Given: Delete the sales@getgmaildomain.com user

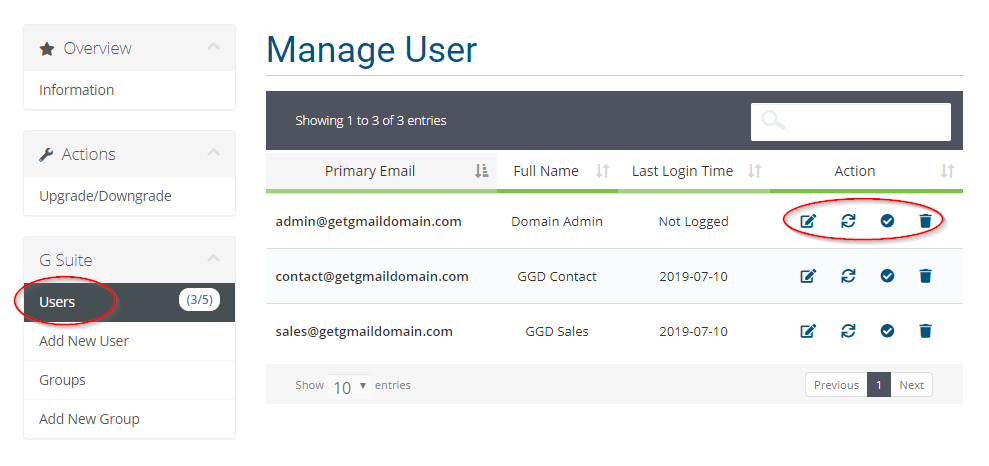Looking at the screenshot, I should [925, 330].
